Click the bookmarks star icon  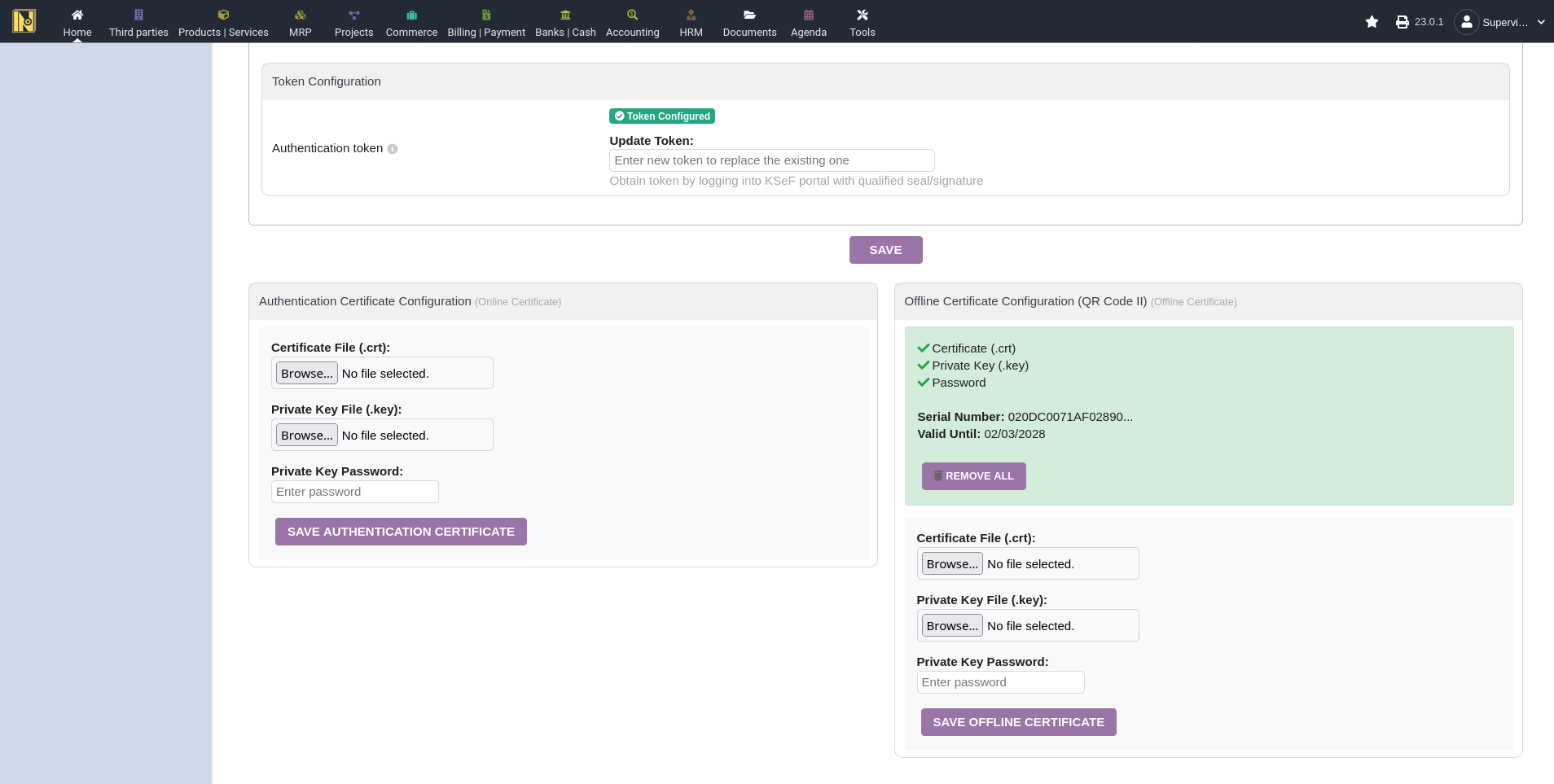tap(1372, 22)
